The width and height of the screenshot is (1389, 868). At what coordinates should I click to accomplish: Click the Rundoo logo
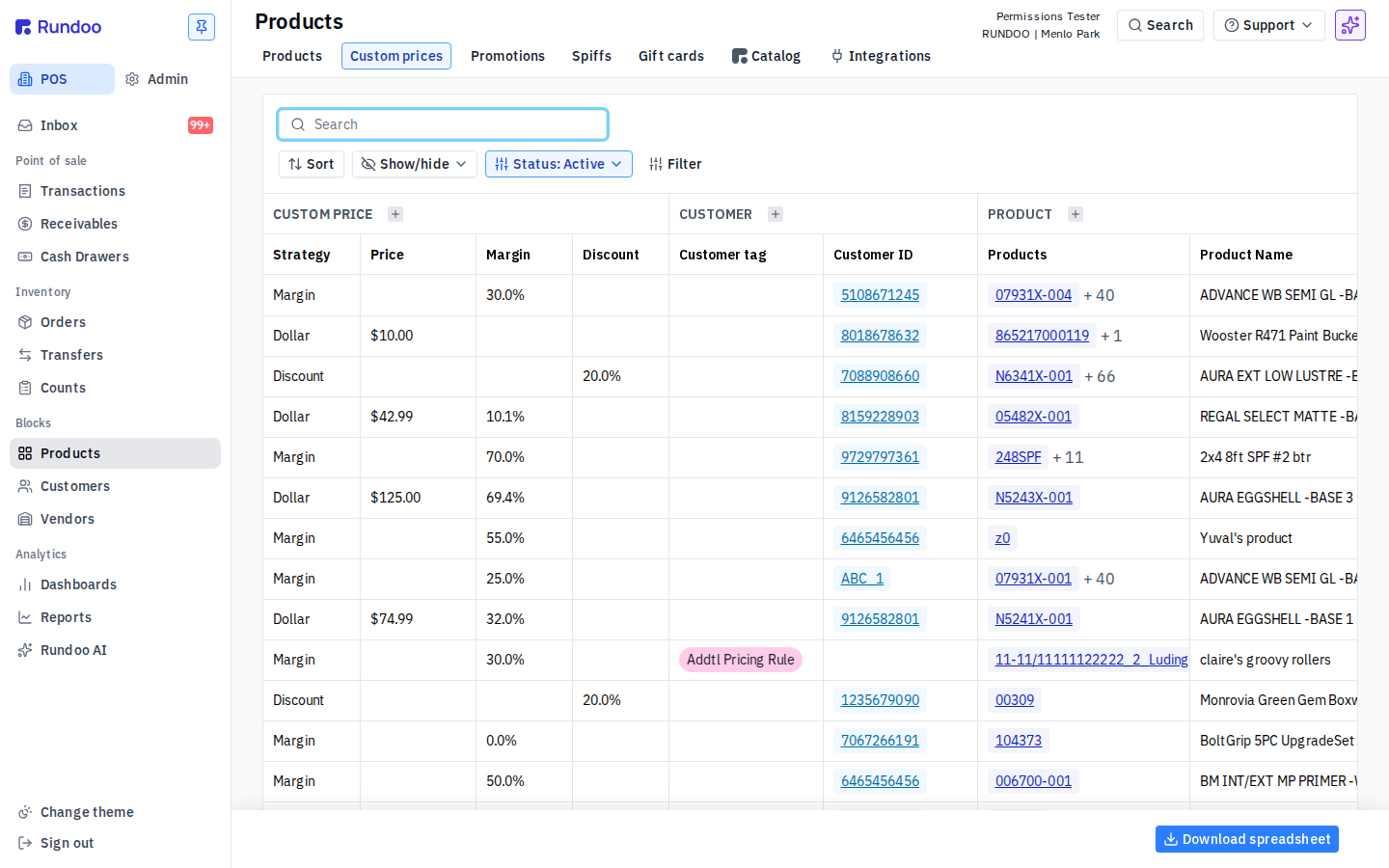(x=58, y=27)
